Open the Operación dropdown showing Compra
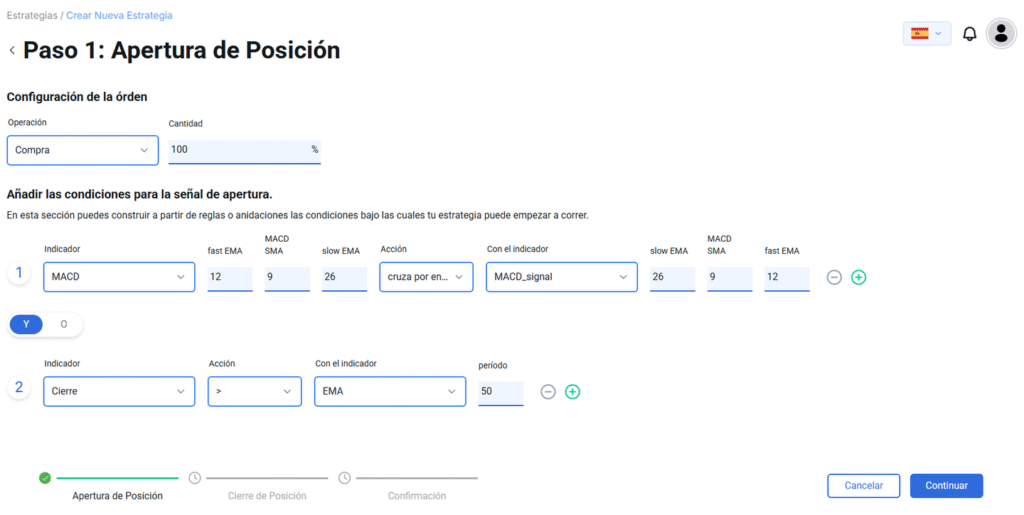The image size is (1024, 515). point(82,150)
